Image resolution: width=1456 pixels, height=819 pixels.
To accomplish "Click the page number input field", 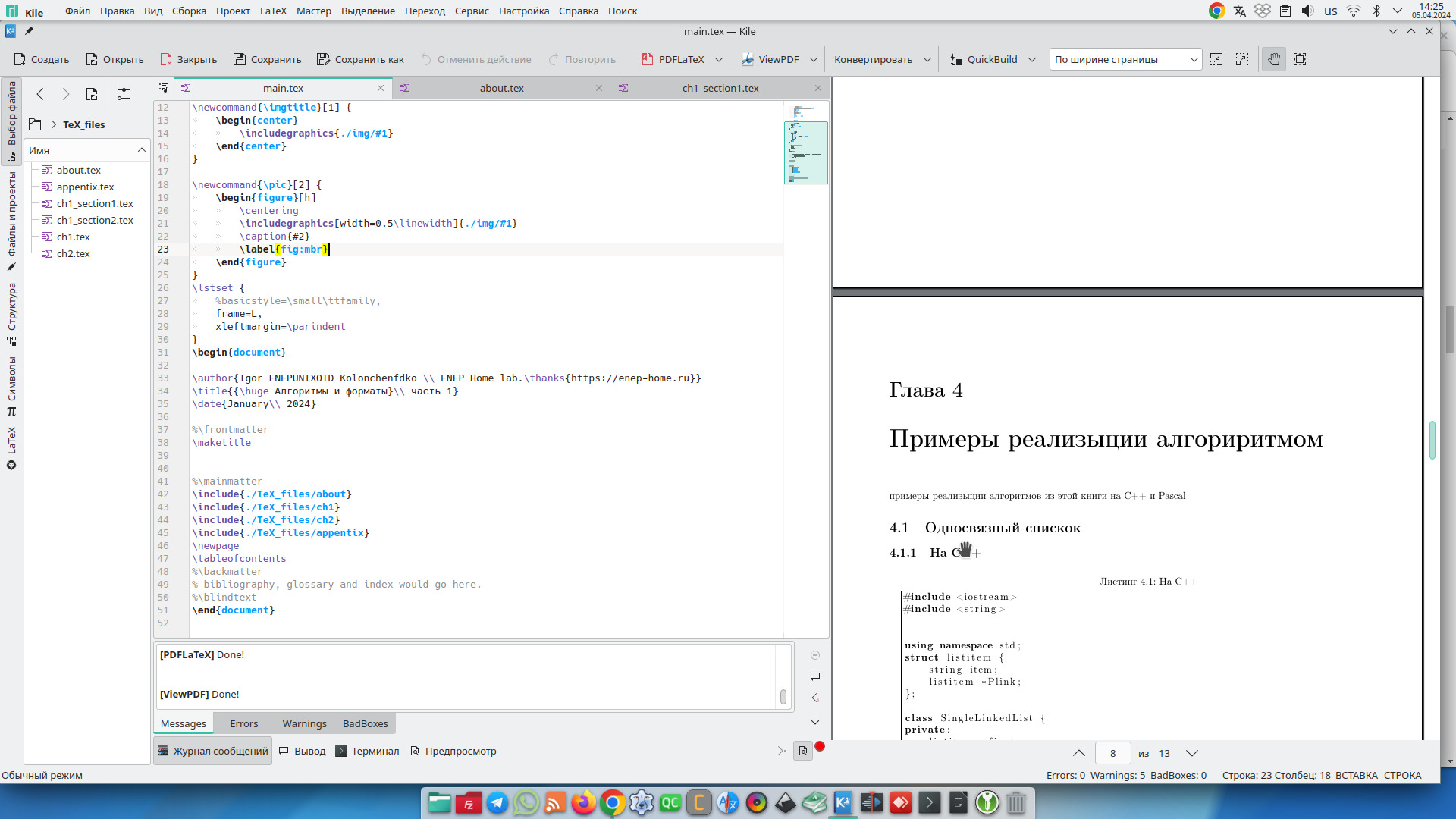I will [x=1112, y=753].
